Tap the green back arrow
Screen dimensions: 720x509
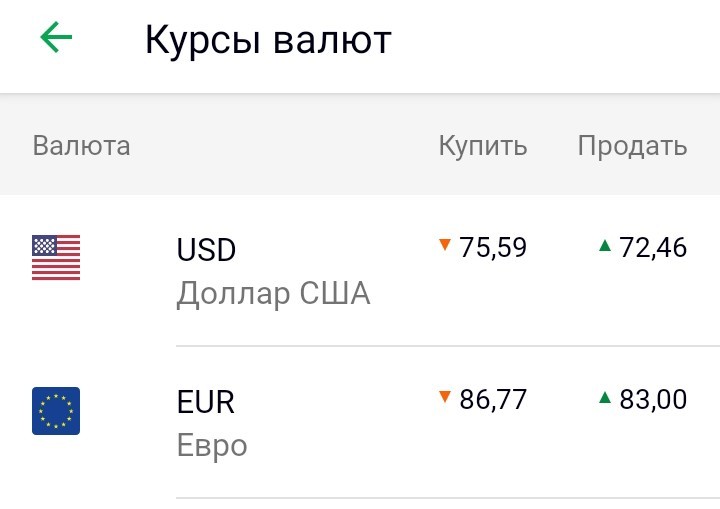click(x=56, y=37)
